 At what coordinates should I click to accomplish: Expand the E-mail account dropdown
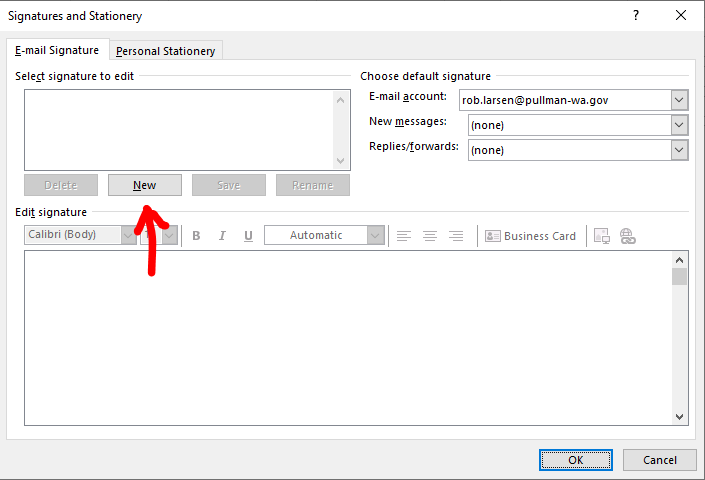(x=680, y=100)
